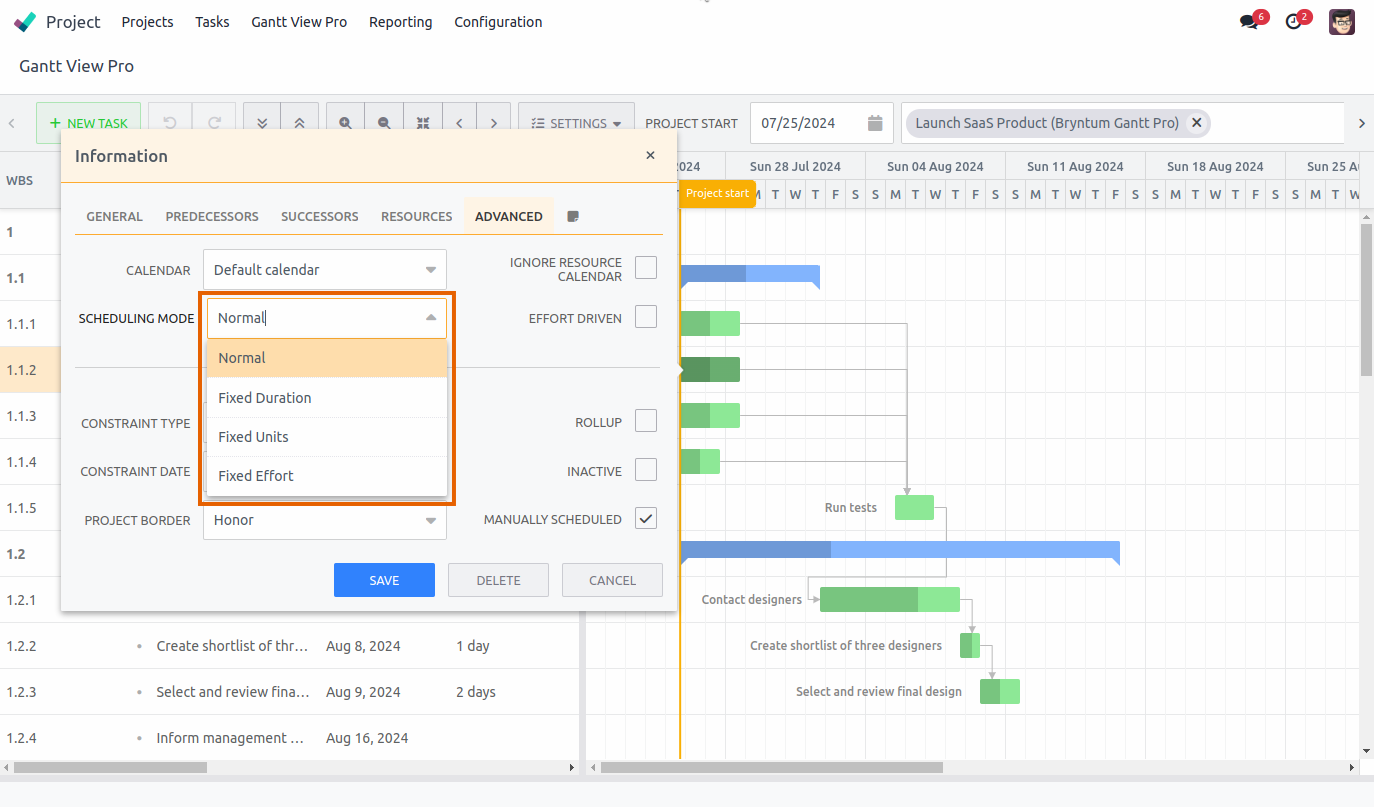Select the Undo icon in the toolbar

169,122
